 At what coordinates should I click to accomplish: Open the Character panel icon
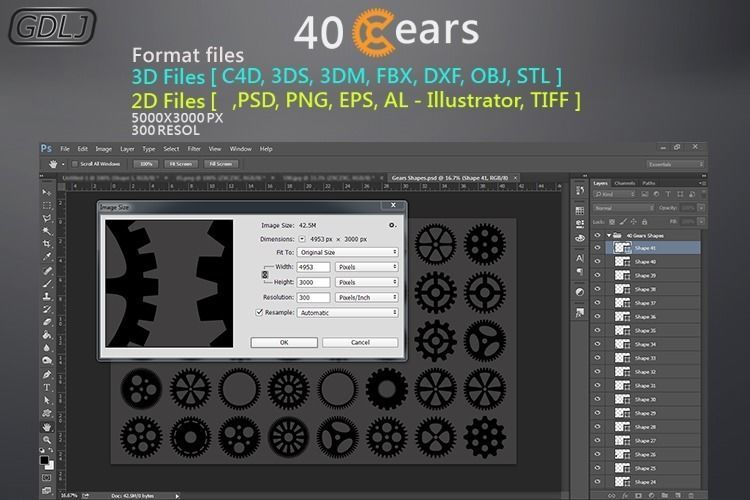pos(580,258)
